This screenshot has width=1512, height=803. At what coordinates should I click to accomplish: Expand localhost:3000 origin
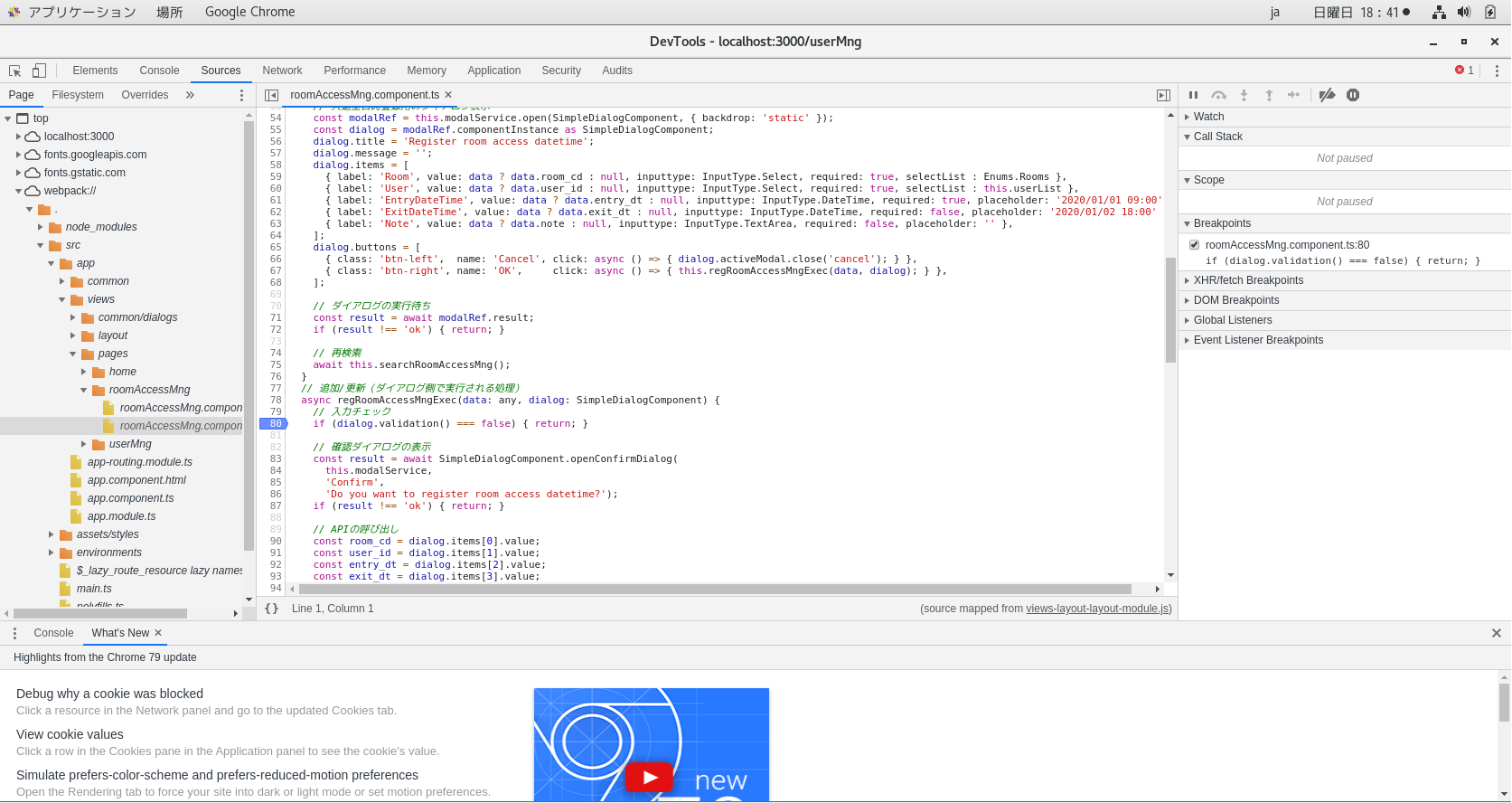tap(19, 137)
